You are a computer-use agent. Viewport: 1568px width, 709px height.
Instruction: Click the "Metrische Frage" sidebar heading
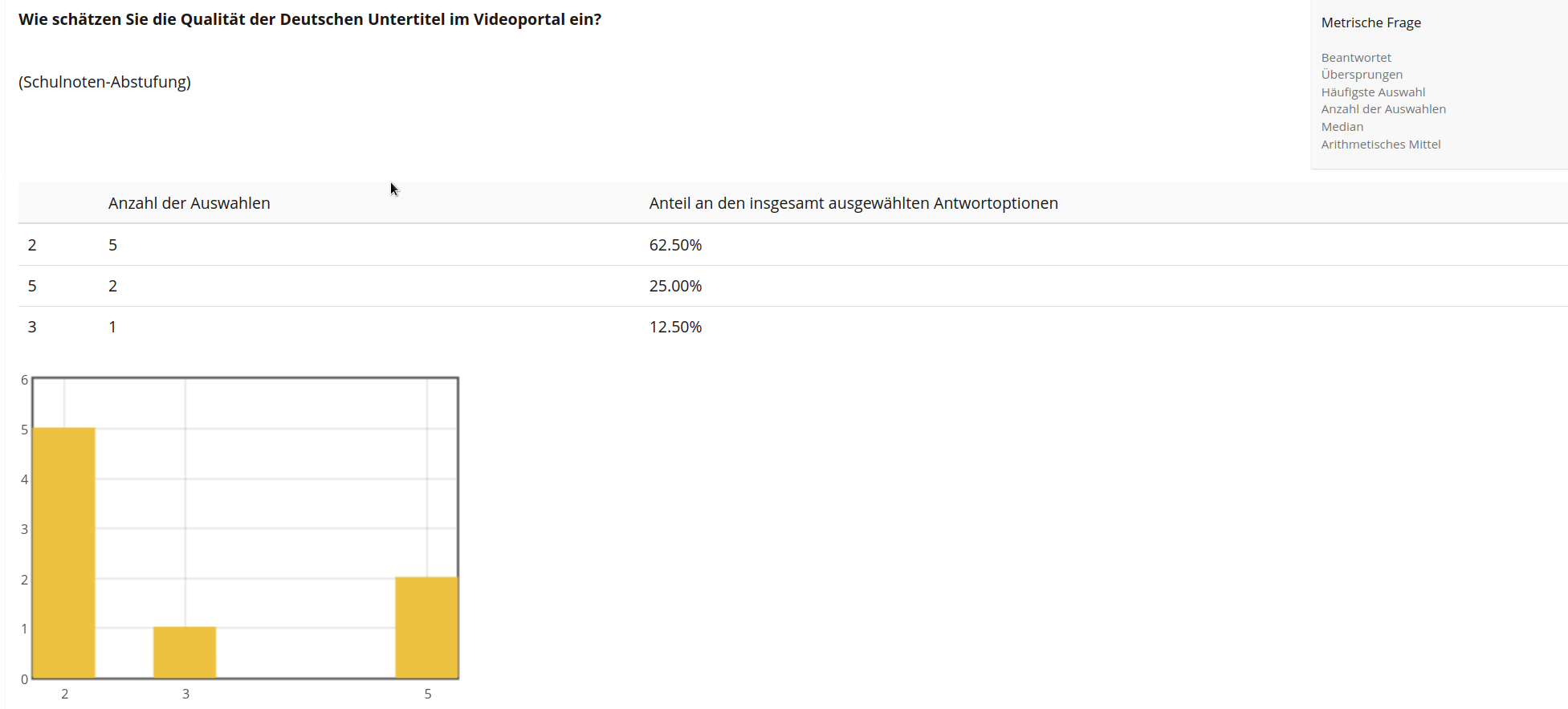click(1370, 22)
